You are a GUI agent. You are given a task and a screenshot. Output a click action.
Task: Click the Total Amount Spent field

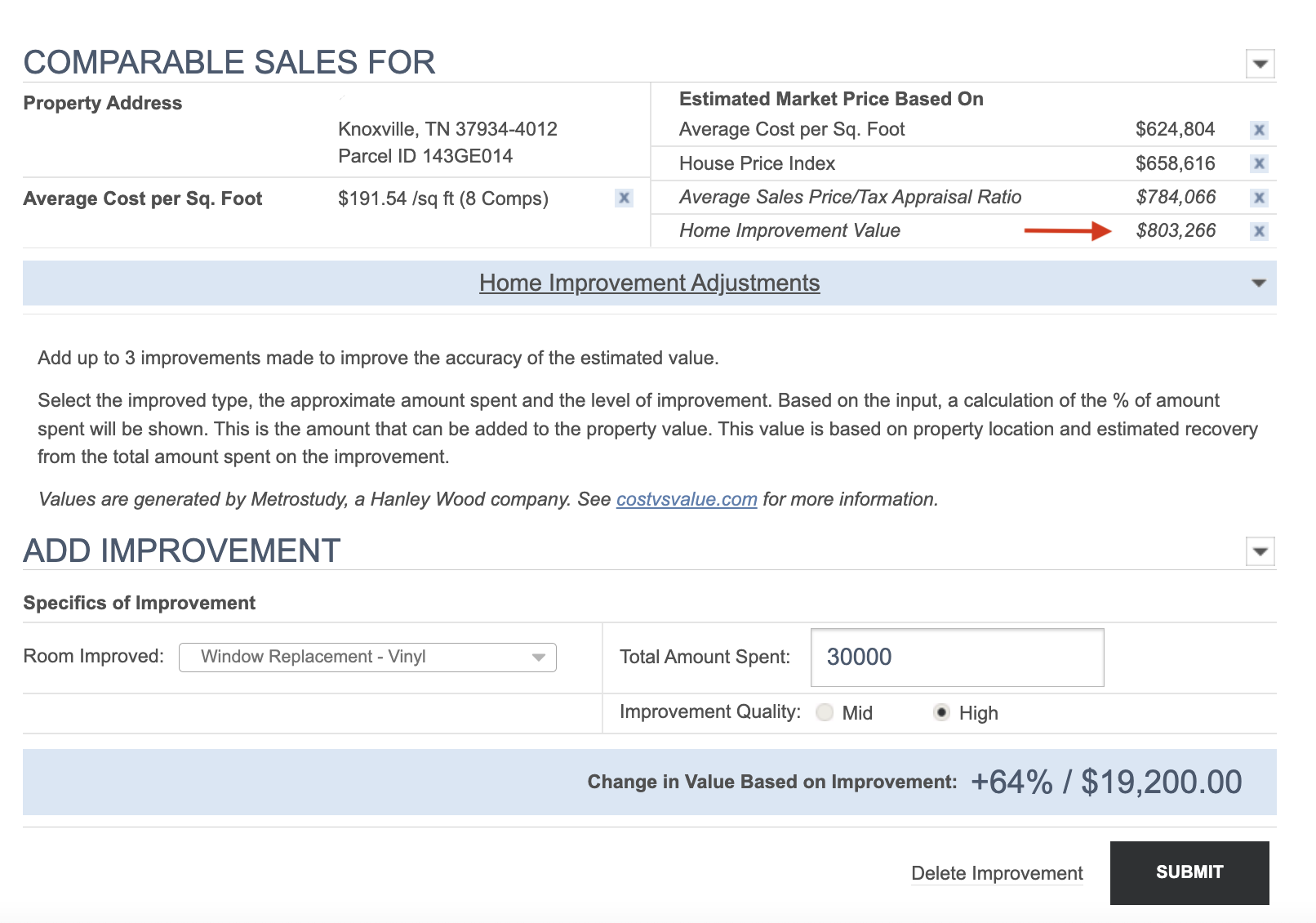957,658
